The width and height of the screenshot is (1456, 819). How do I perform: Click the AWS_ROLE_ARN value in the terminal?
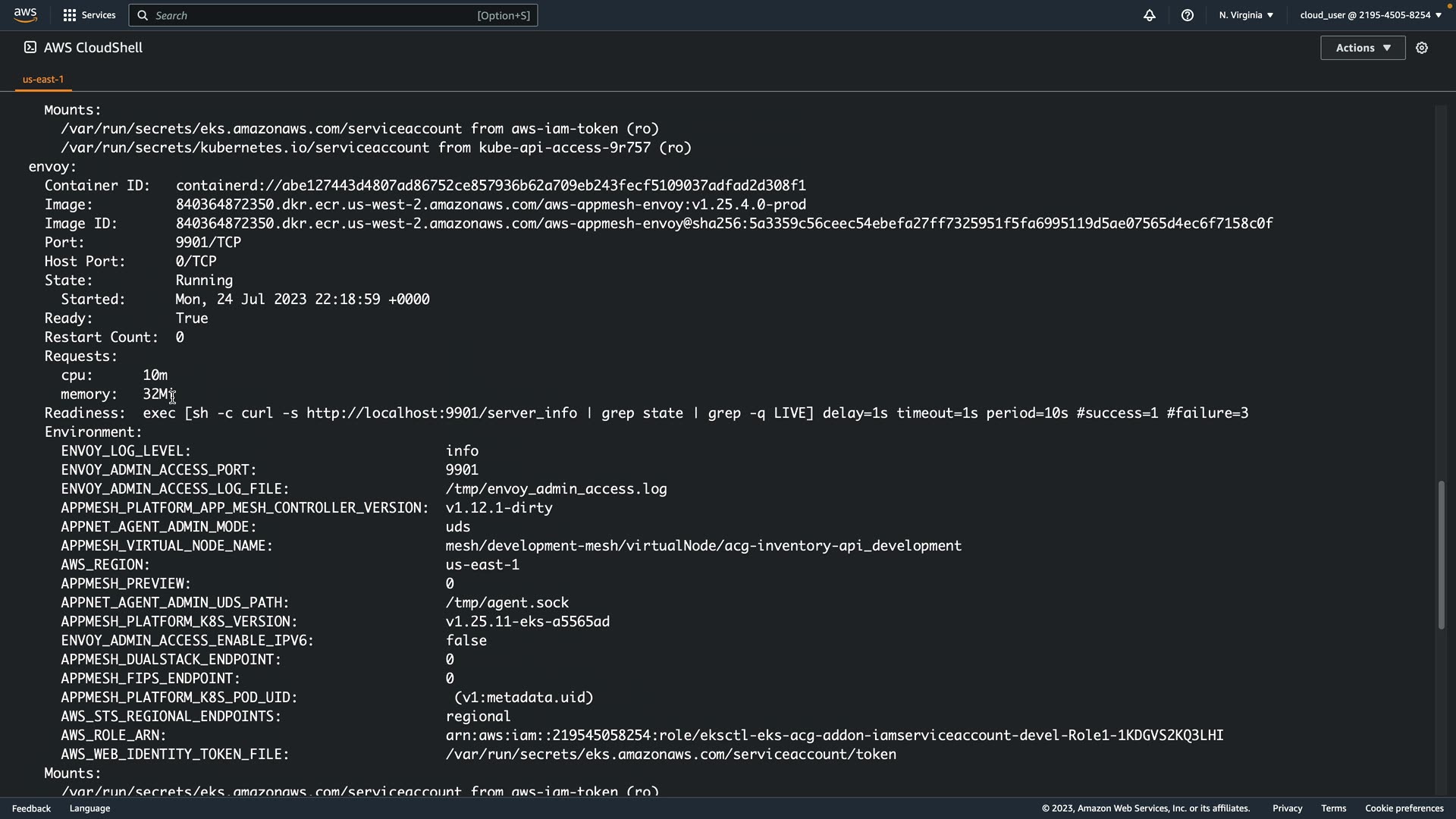(834, 736)
